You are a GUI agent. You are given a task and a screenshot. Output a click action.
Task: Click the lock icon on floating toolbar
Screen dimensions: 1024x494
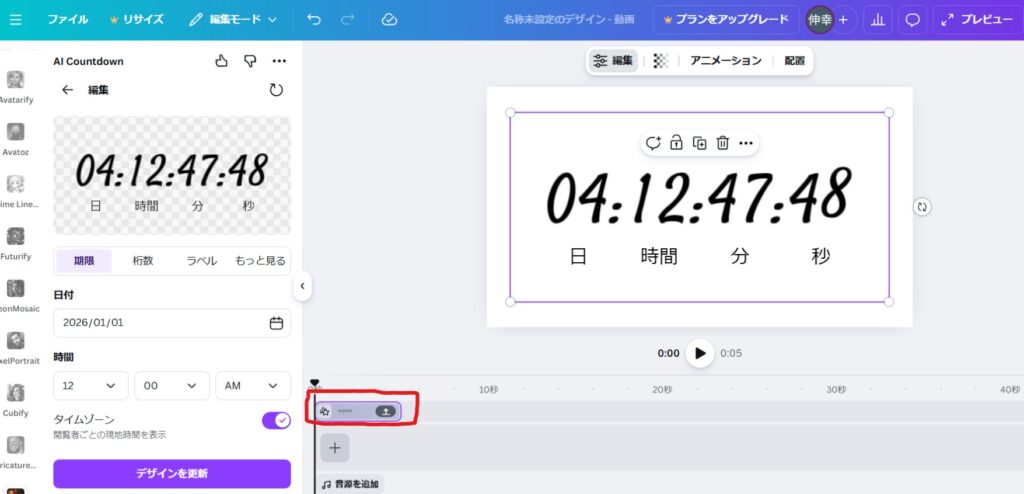(676, 143)
